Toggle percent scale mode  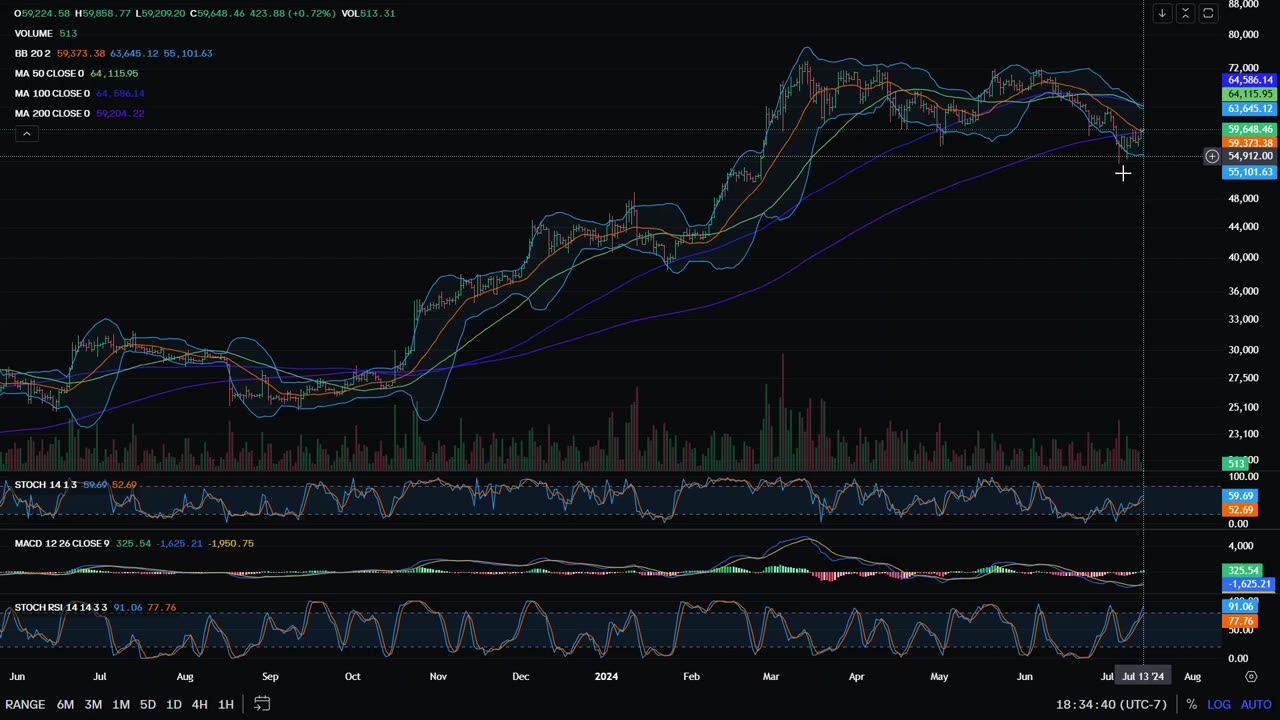click(1191, 705)
